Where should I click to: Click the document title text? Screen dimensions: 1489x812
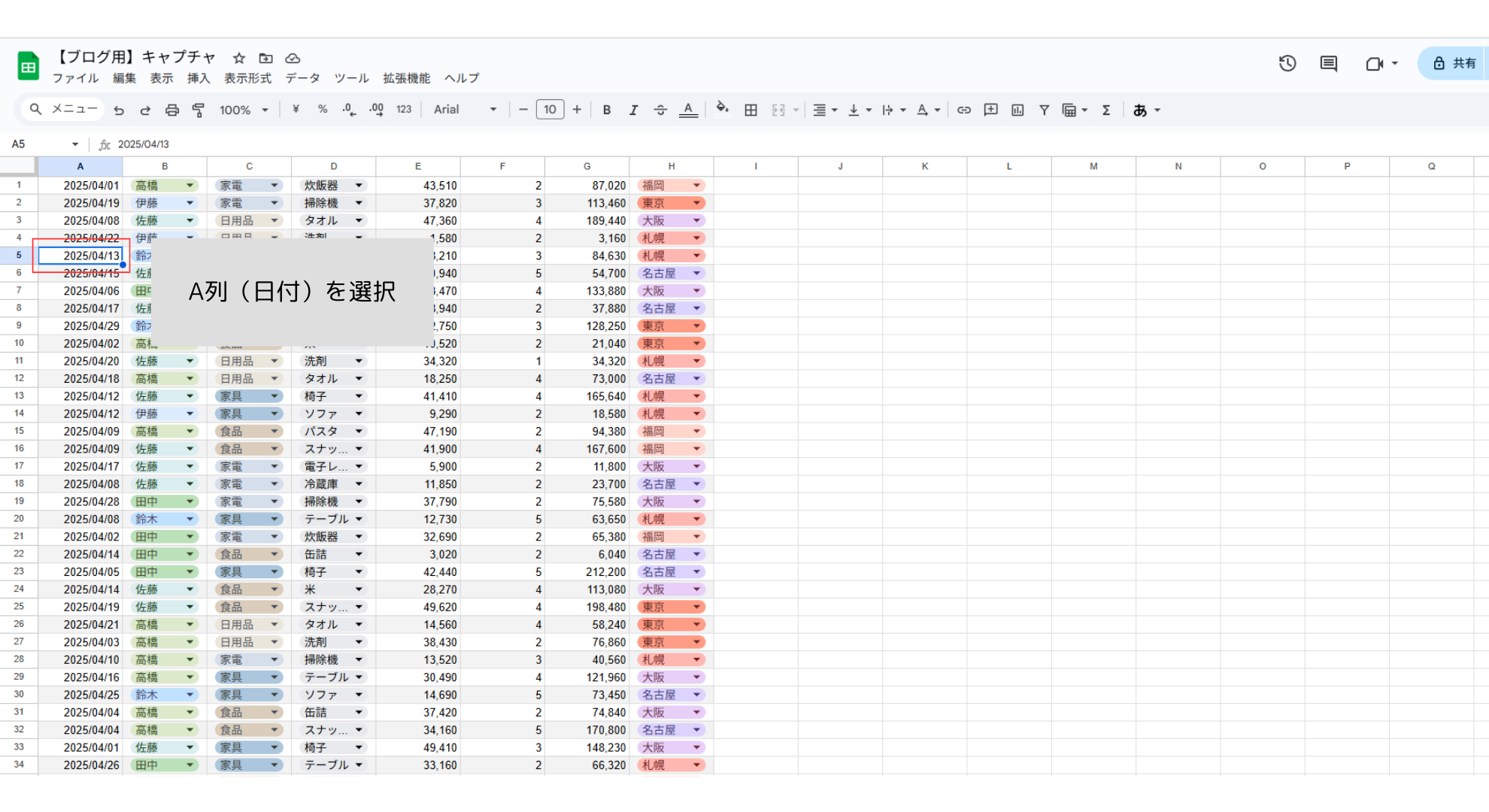pos(137,57)
